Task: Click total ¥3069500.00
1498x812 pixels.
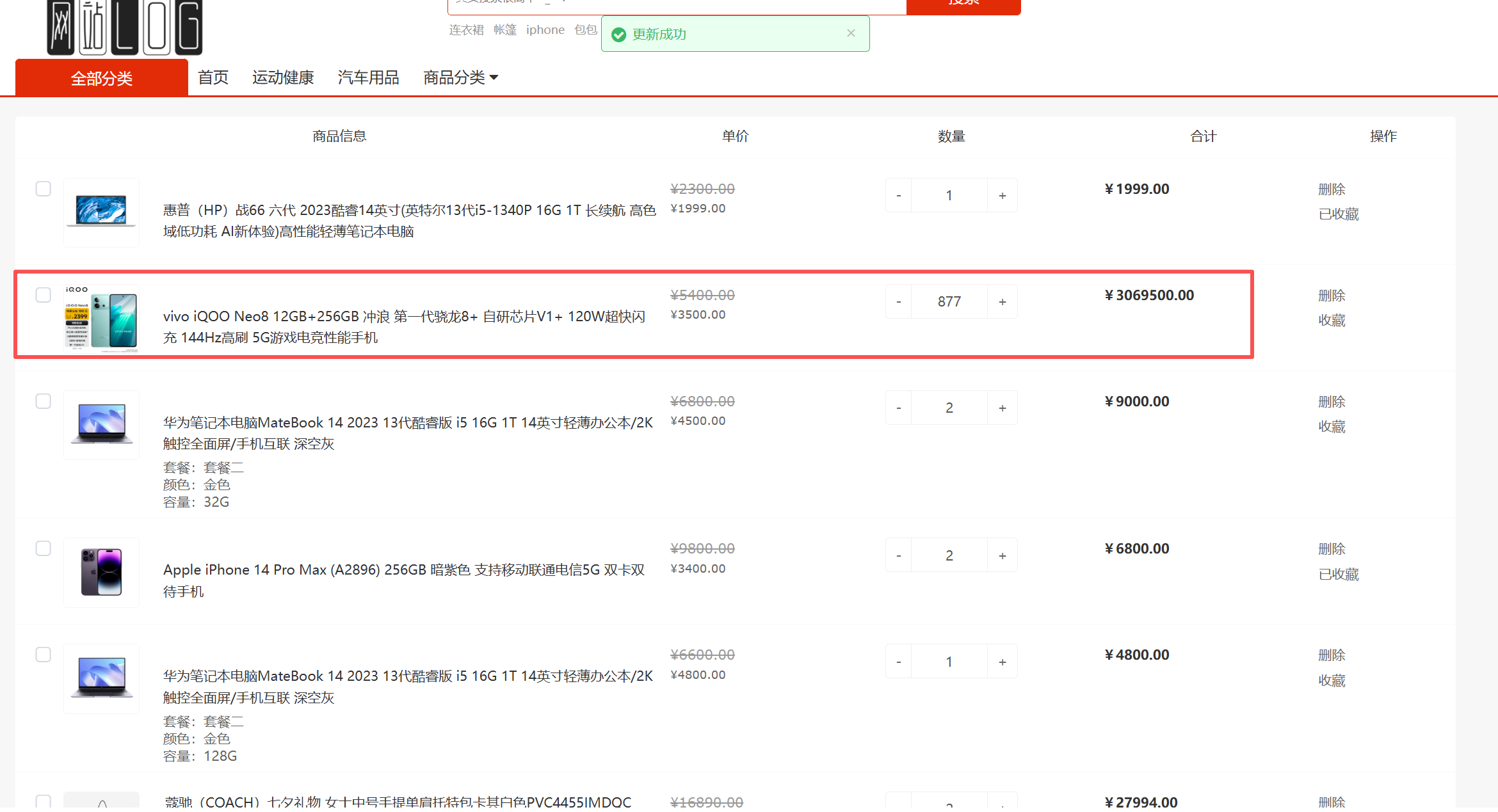Action: pos(1150,295)
